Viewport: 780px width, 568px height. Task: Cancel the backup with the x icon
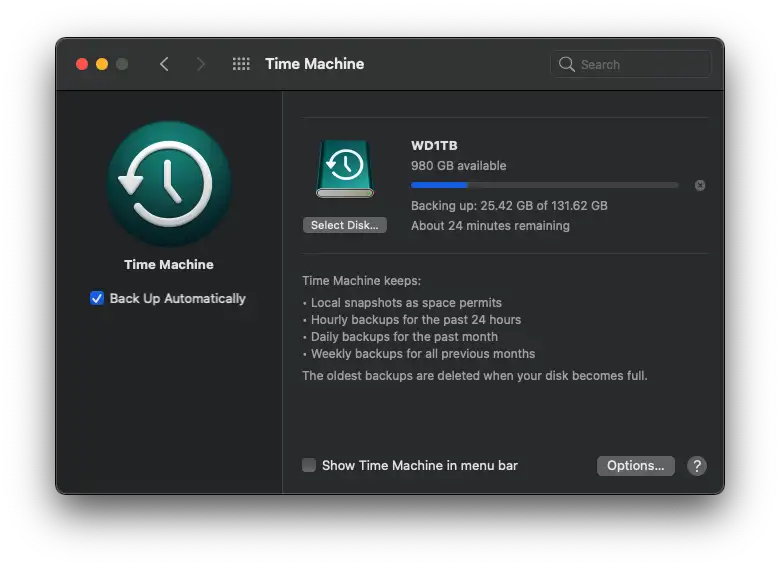click(x=700, y=186)
